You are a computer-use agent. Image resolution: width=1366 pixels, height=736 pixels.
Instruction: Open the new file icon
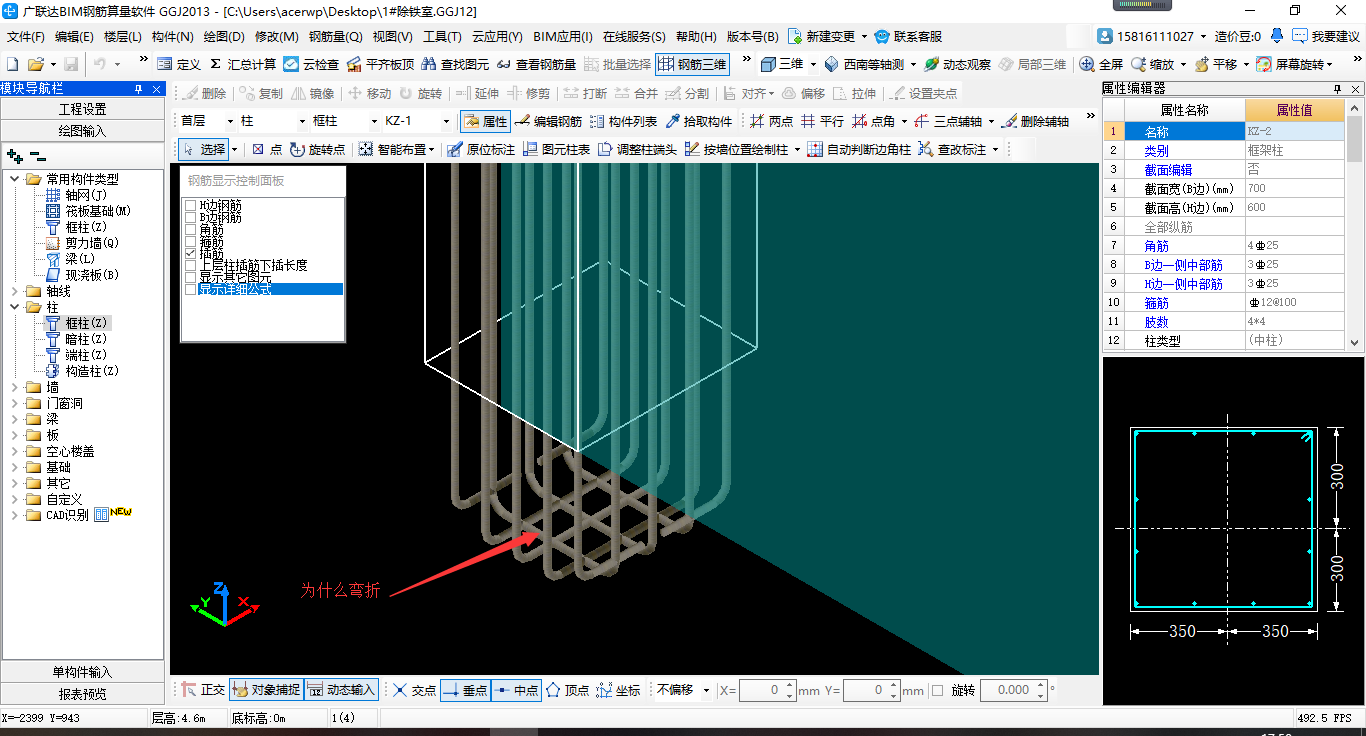[13, 64]
